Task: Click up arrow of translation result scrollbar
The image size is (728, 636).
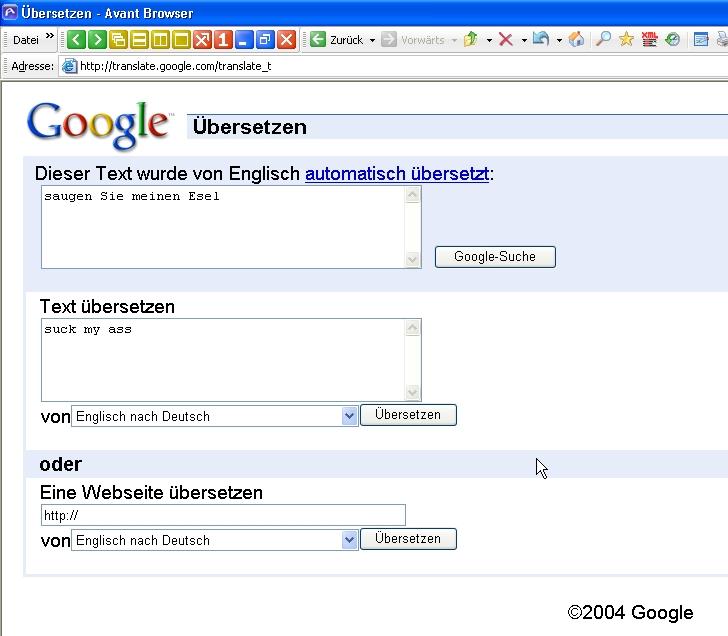Action: (412, 195)
